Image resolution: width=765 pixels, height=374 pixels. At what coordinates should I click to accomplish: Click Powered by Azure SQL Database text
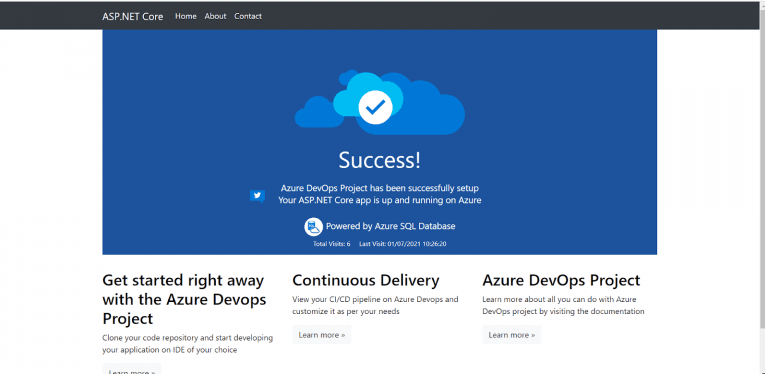[x=391, y=226]
